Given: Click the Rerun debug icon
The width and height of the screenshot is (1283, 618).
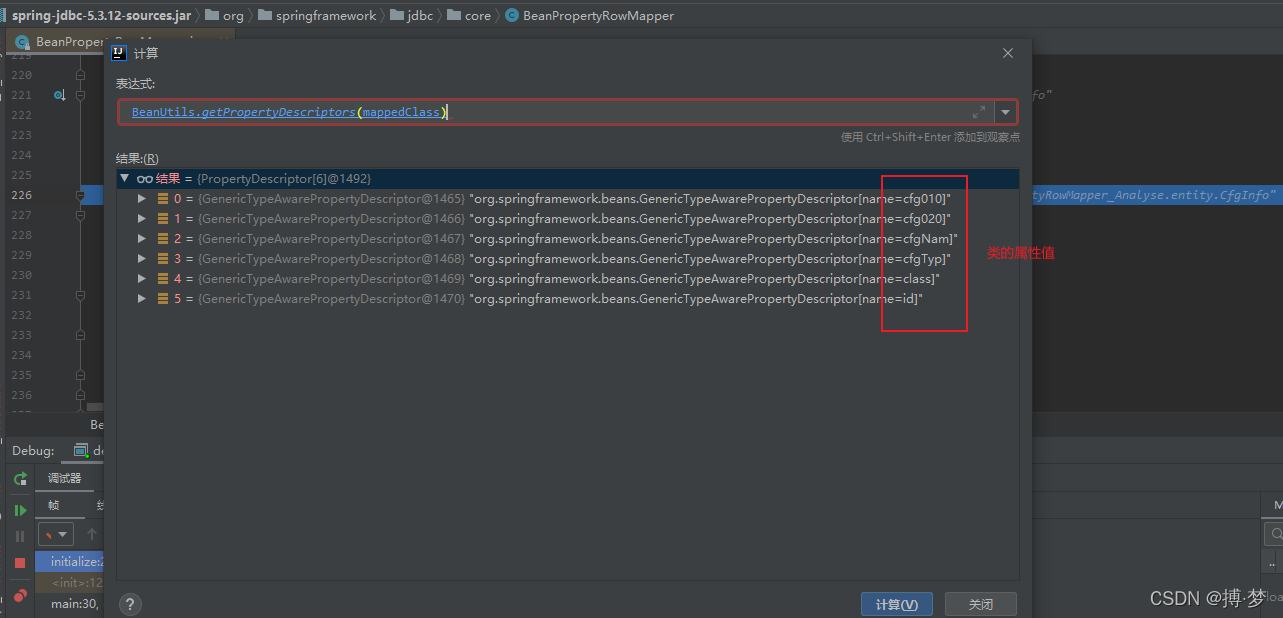Looking at the screenshot, I should pyautogui.click(x=20, y=480).
